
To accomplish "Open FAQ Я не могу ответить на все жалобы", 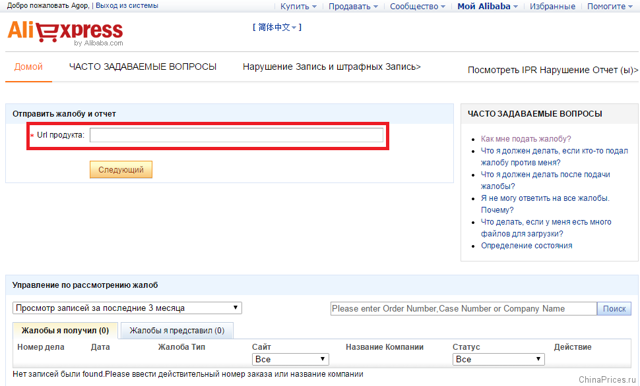I will 545,204.
